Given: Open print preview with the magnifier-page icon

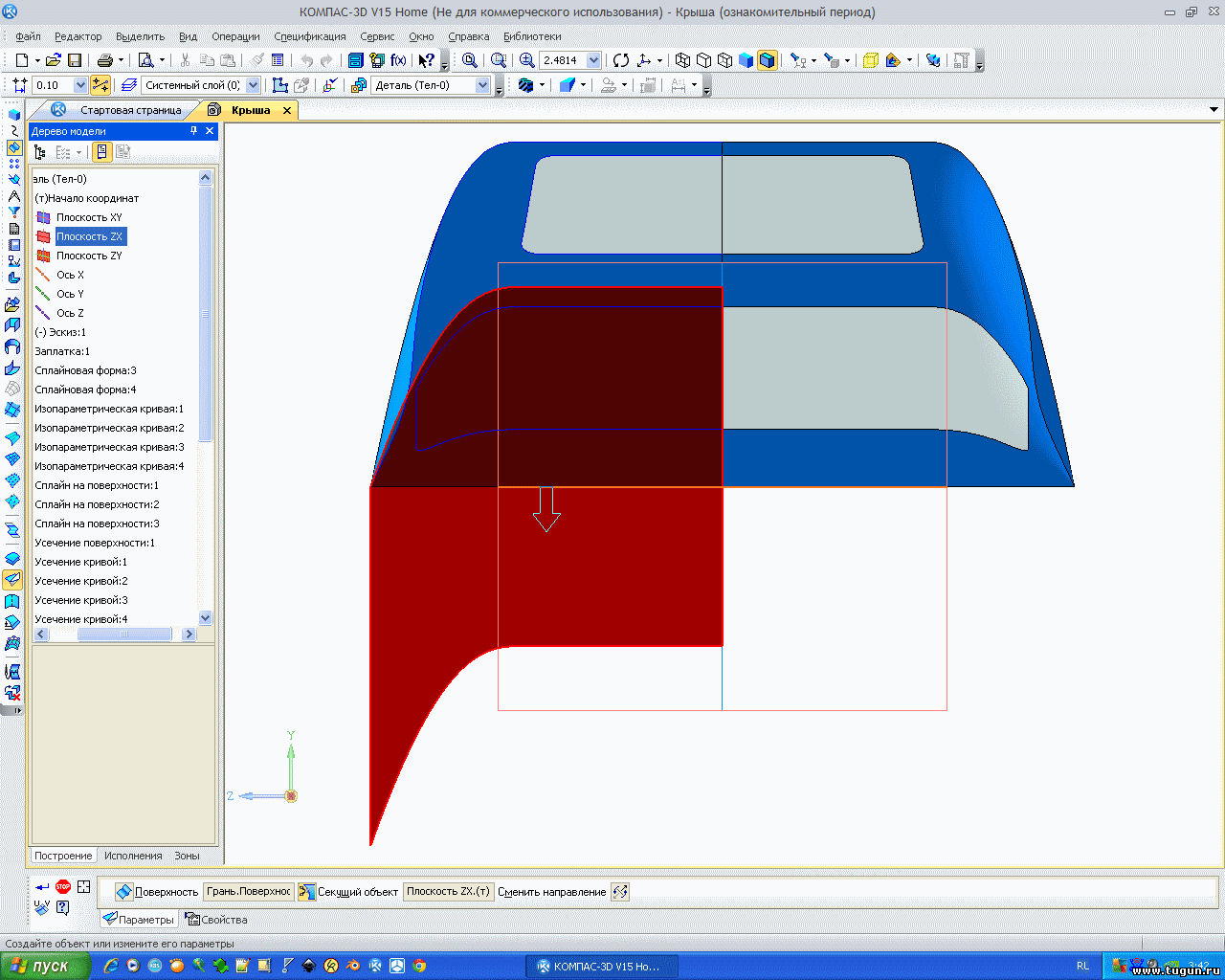Looking at the screenshot, I should pos(146,60).
